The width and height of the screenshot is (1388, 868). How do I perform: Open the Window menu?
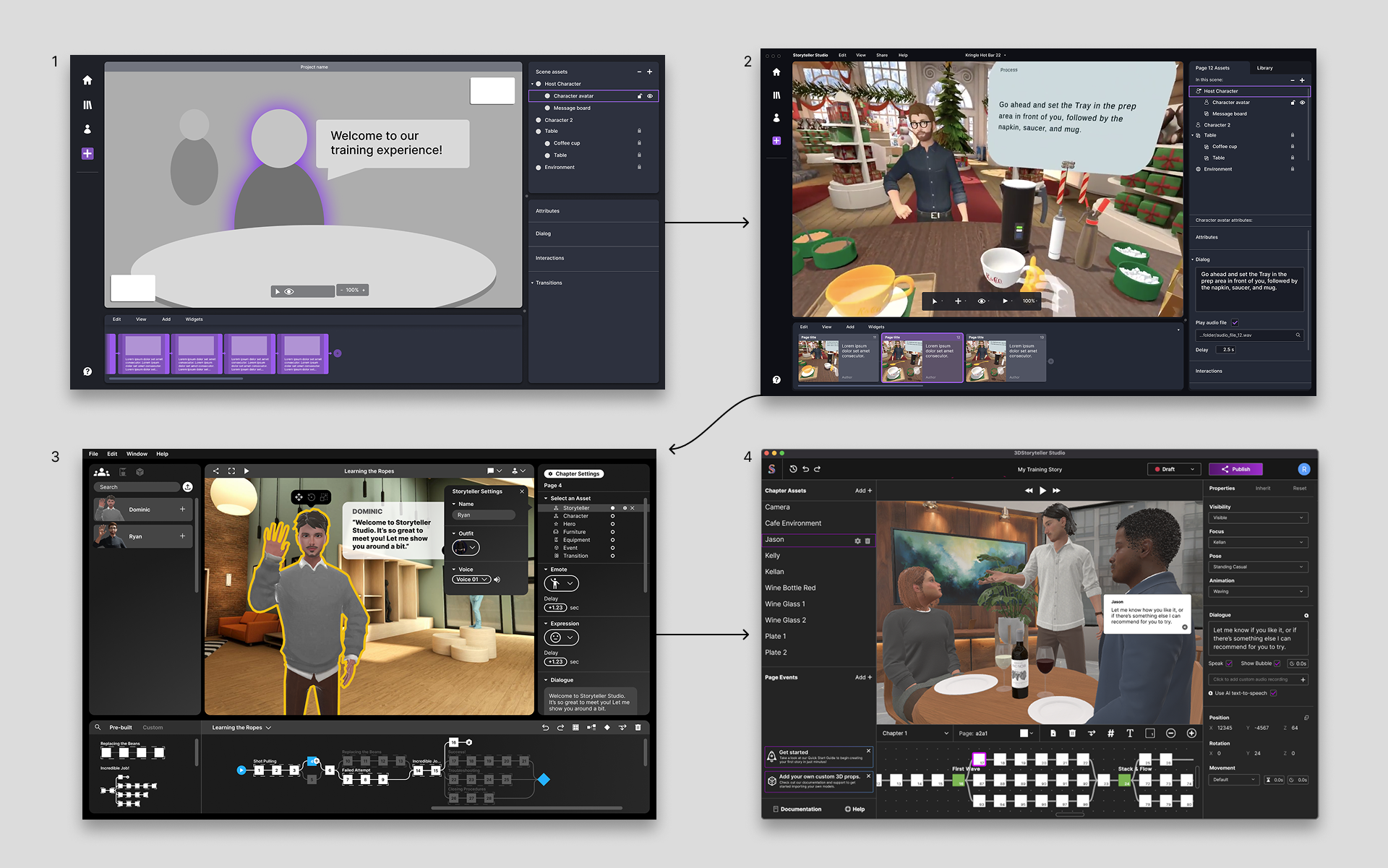click(x=137, y=454)
